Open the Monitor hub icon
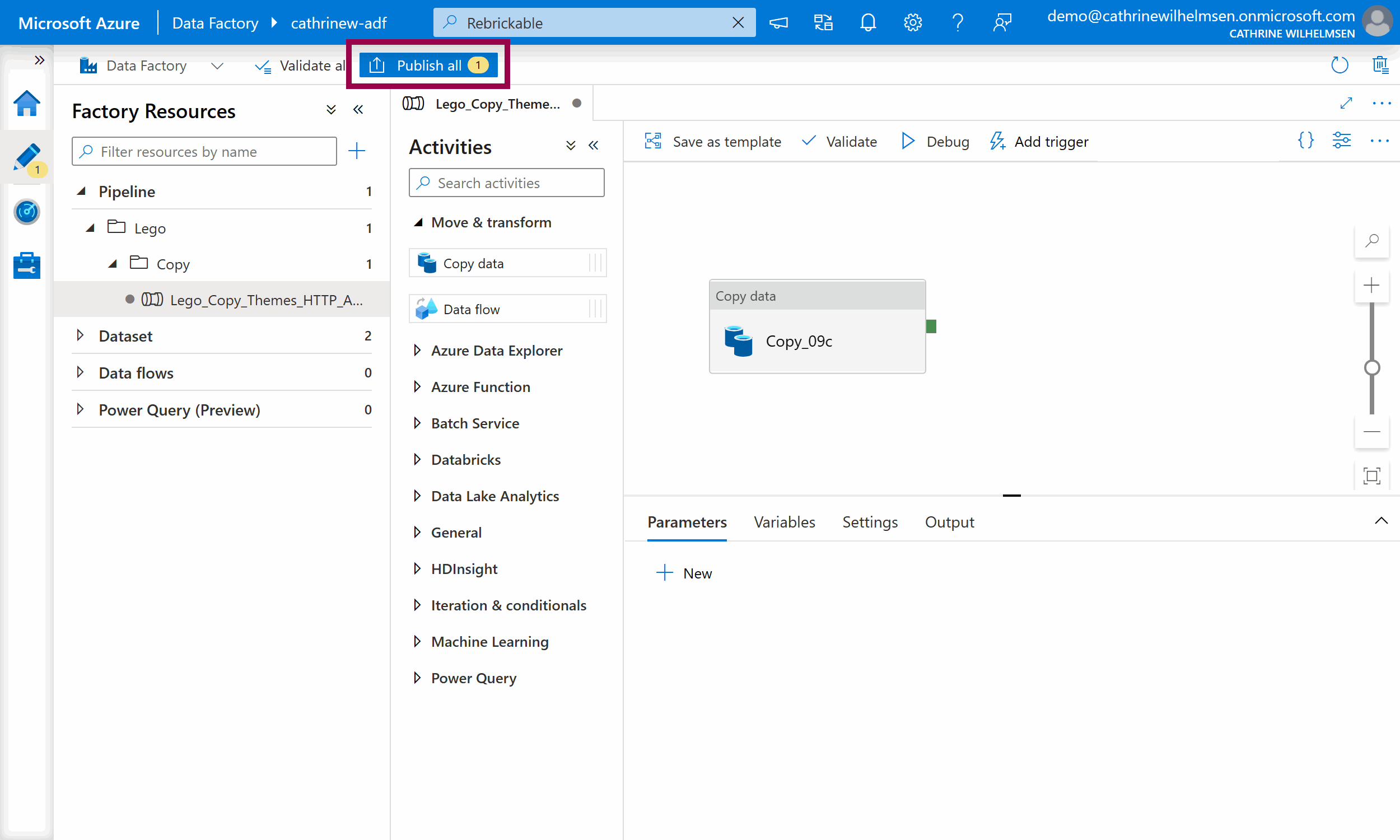Screen dimensions: 1400x840 (x=26, y=212)
